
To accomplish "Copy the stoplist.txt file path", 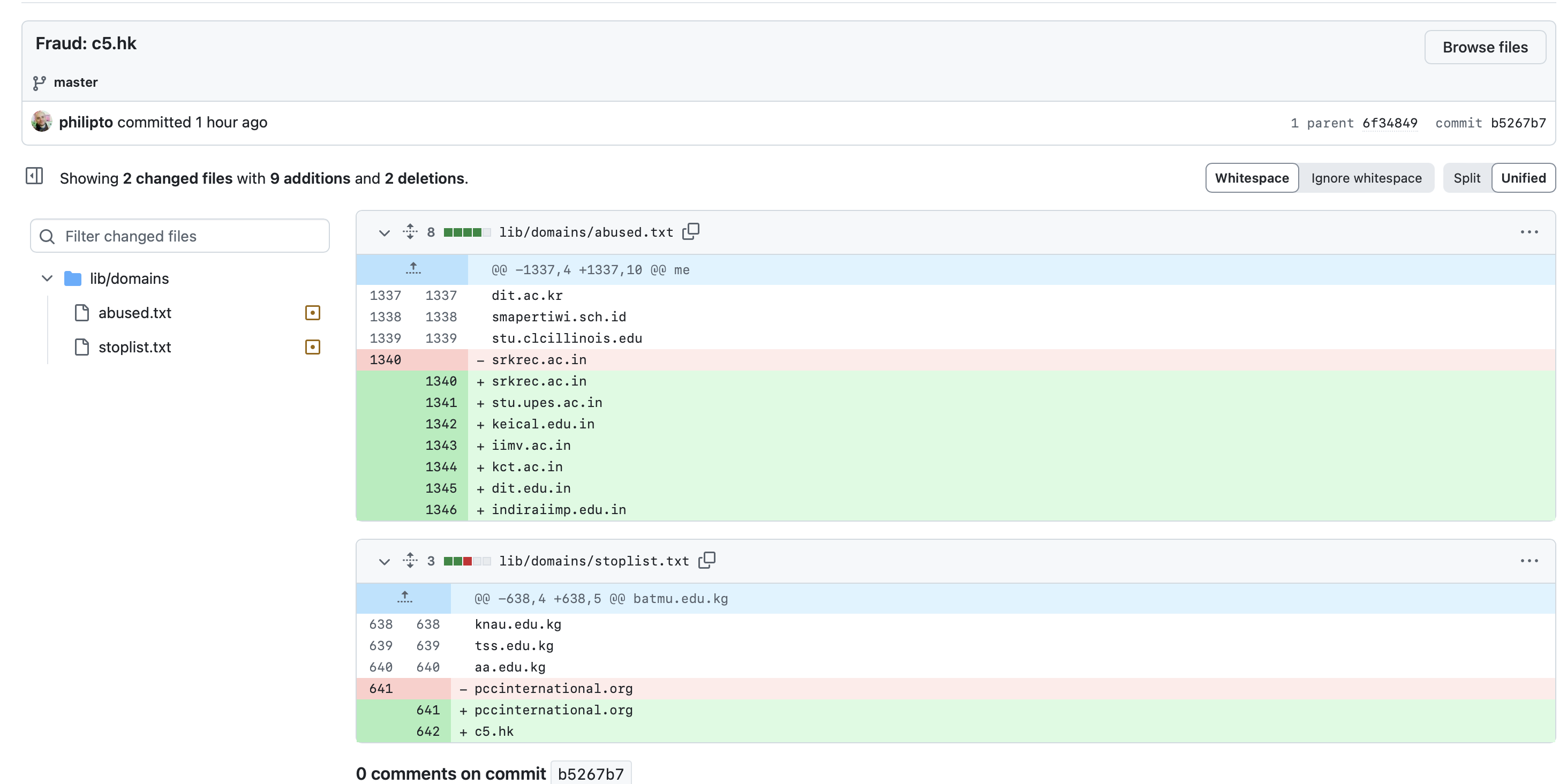I will tap(707, 560).
